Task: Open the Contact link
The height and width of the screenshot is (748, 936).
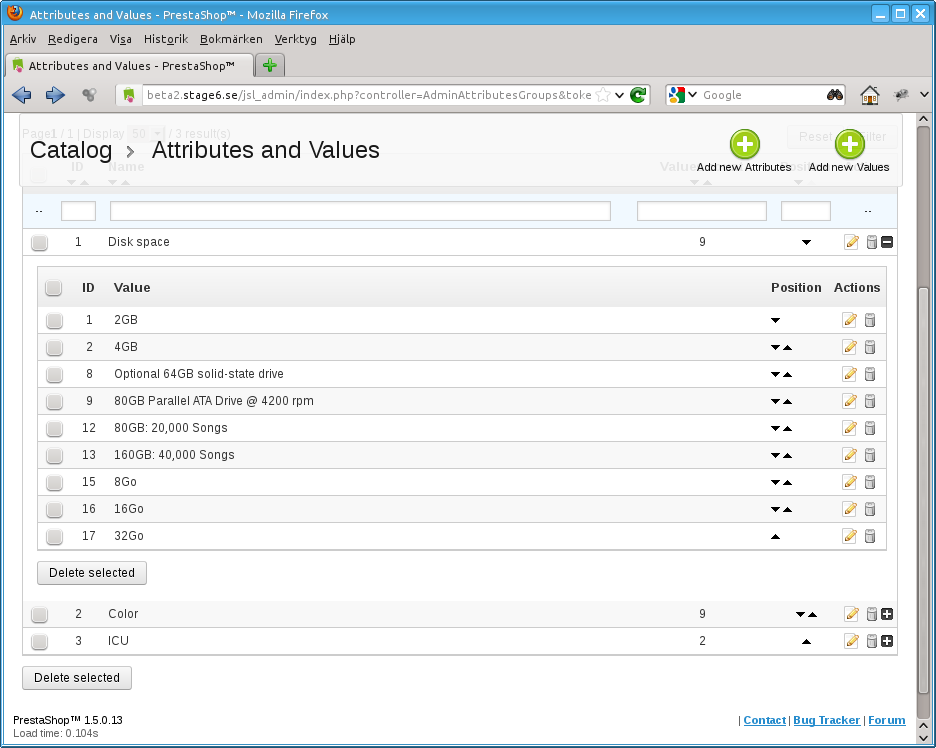Action: point(765,720)
